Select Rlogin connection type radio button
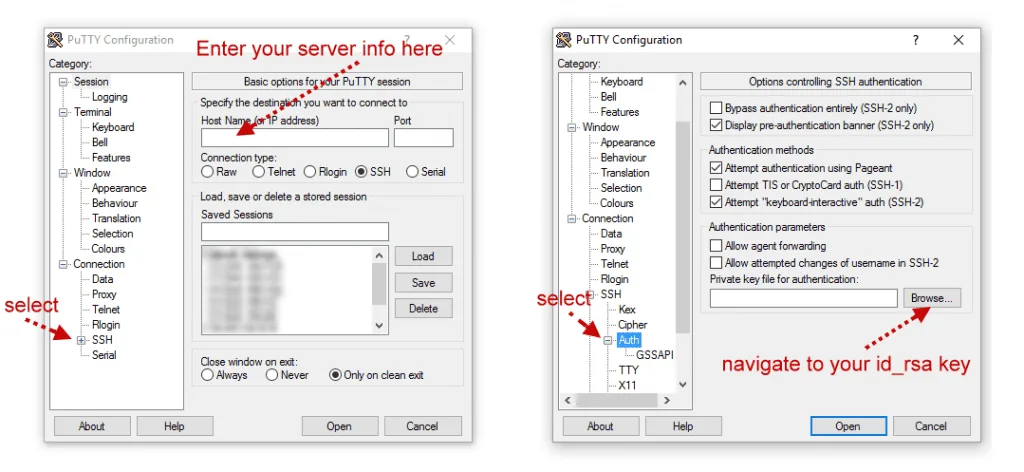Screen dimensions: 1024x472 310,172
